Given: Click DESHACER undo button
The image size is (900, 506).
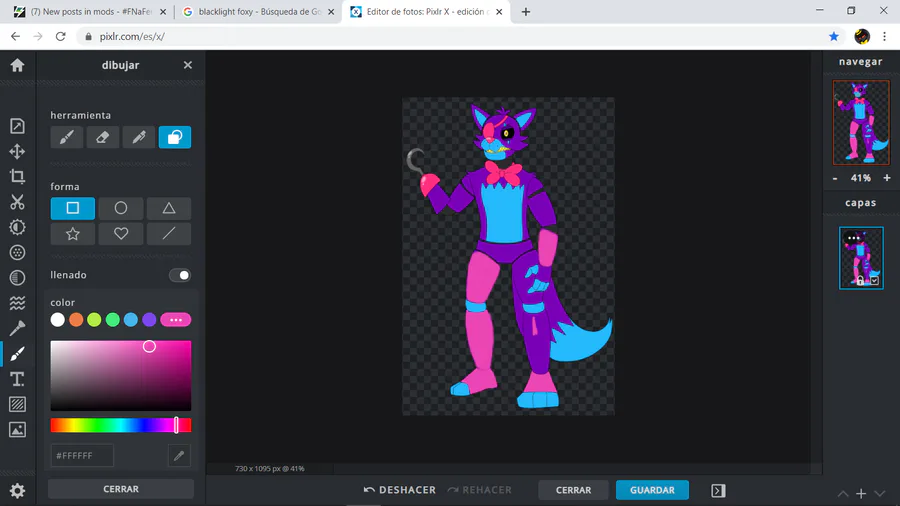Looking at the screenshot, I should (400, 490).
